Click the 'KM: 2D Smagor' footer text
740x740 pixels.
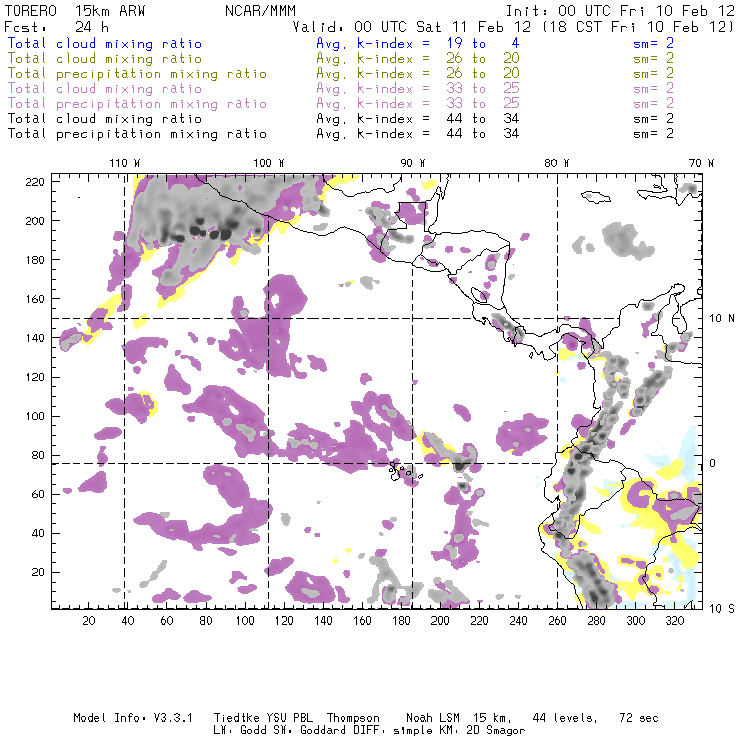point(480,731)
